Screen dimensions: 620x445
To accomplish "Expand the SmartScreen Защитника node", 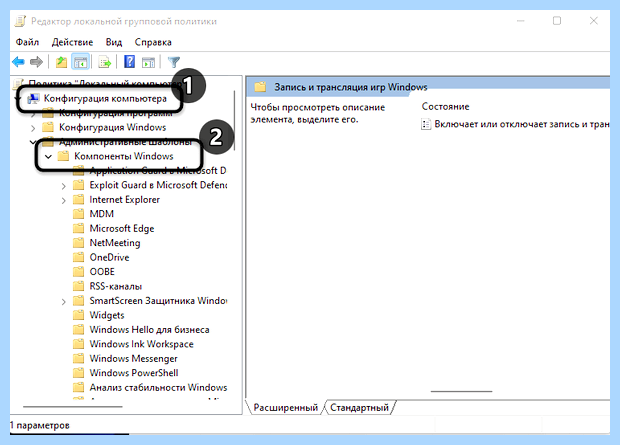I will (63, 301).
